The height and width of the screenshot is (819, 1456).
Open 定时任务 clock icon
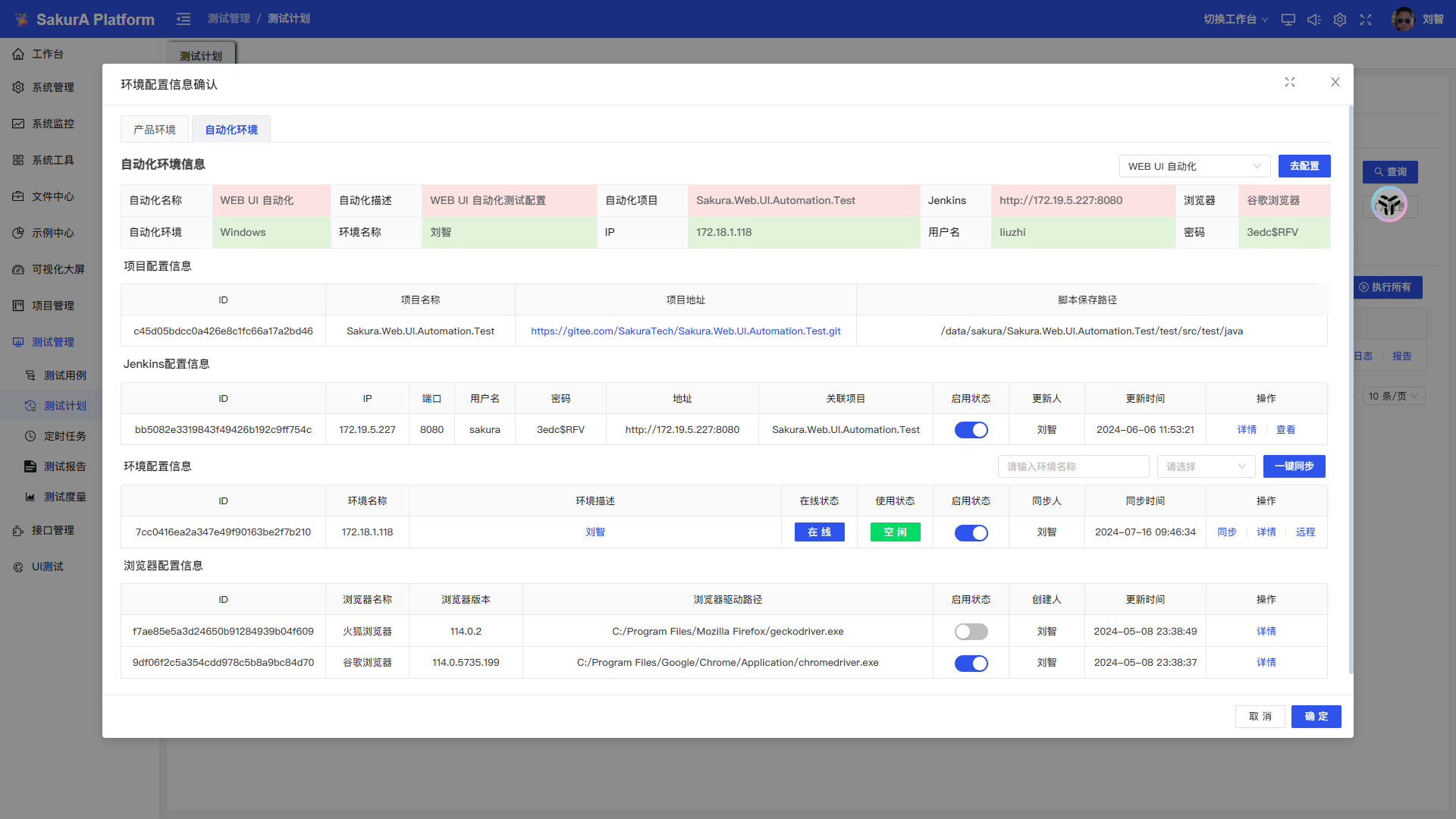30,436
